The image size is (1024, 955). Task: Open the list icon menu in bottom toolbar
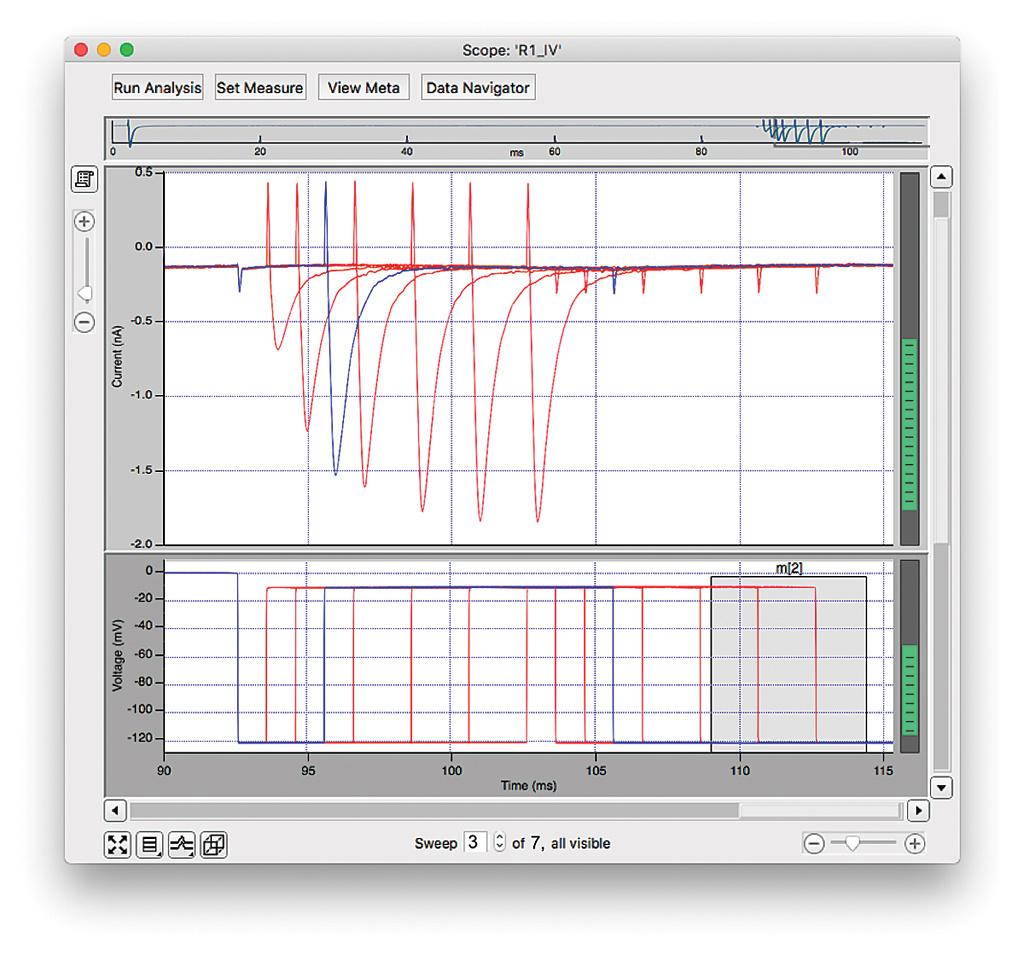(151, 845)
